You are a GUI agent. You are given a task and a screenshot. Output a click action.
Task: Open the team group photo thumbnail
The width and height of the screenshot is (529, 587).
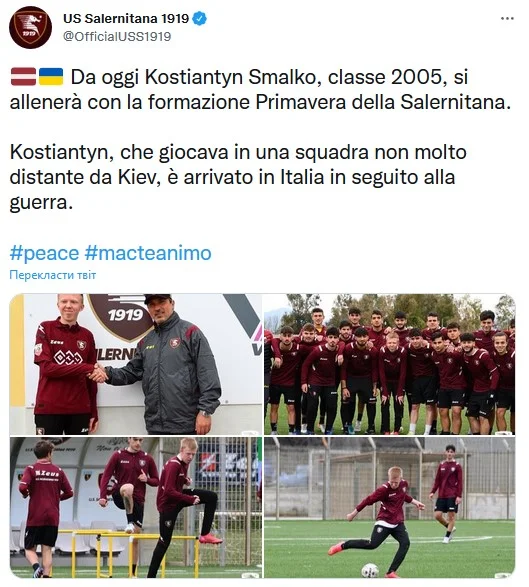390,364
